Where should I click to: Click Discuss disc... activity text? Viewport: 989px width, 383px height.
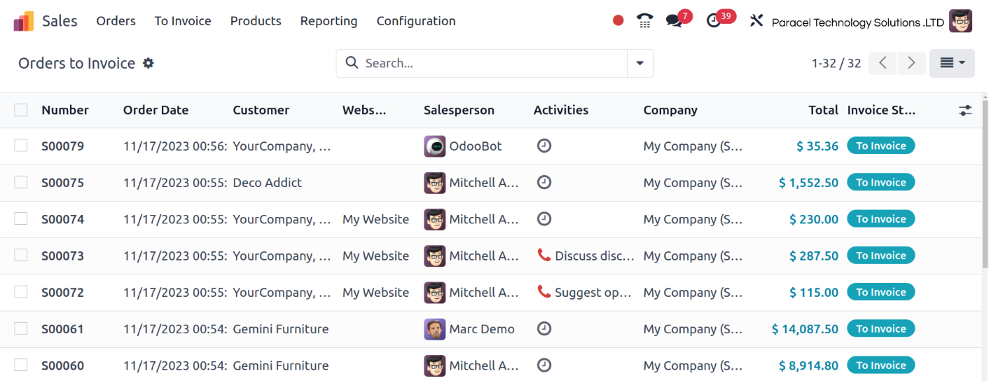click(x=594, y=256)
